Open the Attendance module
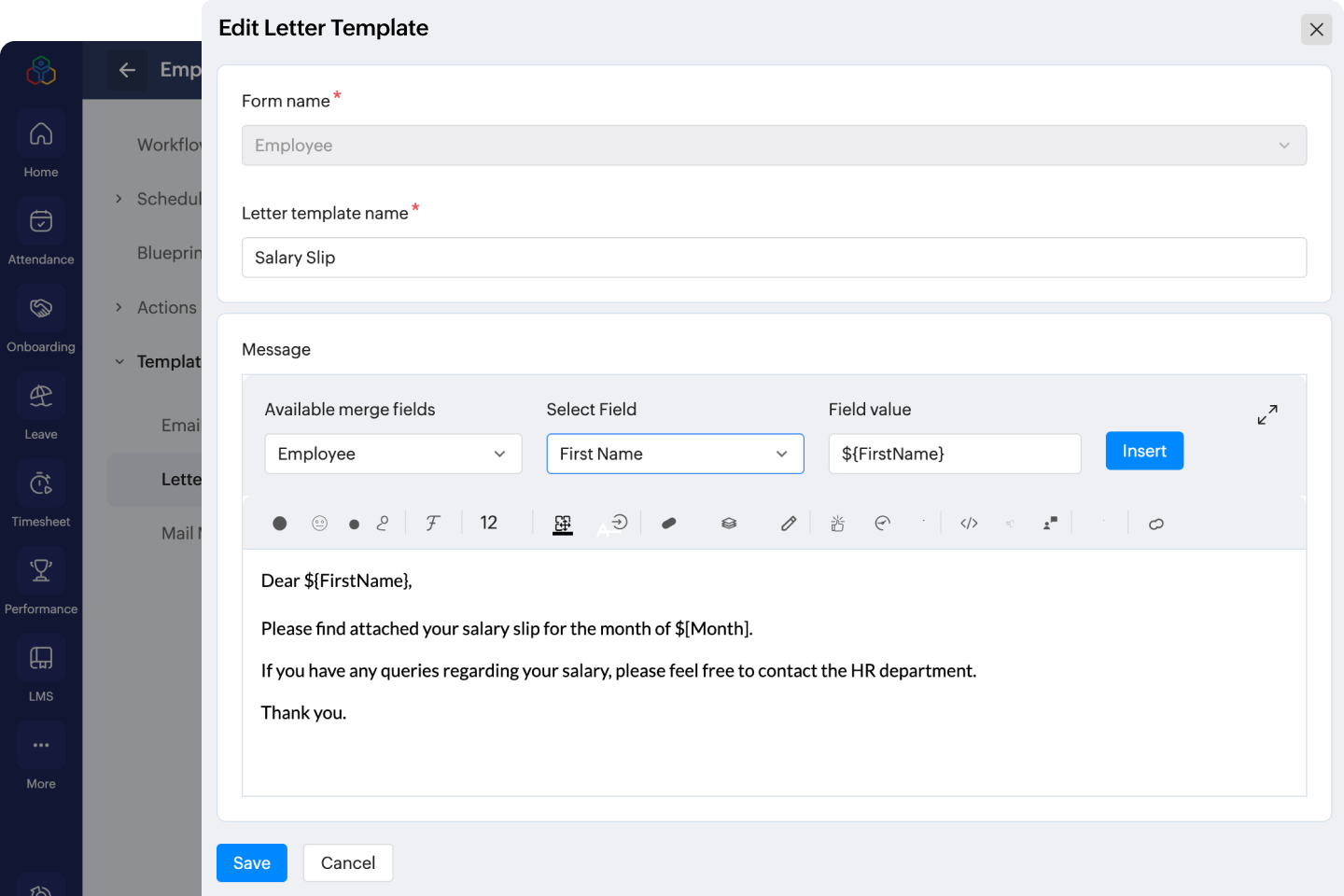The height and width of the screenshot is (896, 1344). click(x=41, y=233)
